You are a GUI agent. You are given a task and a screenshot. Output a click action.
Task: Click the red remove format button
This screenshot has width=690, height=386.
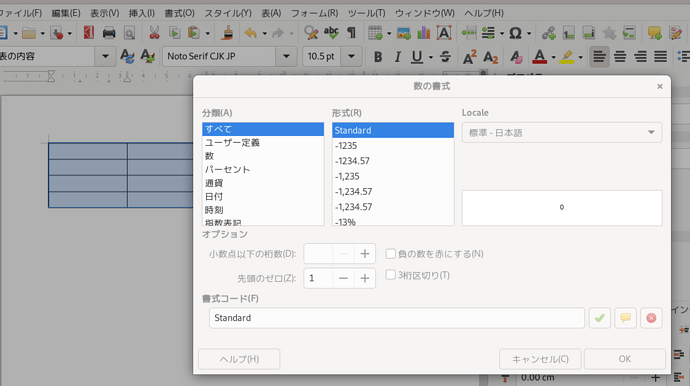[x=651, y=318]
